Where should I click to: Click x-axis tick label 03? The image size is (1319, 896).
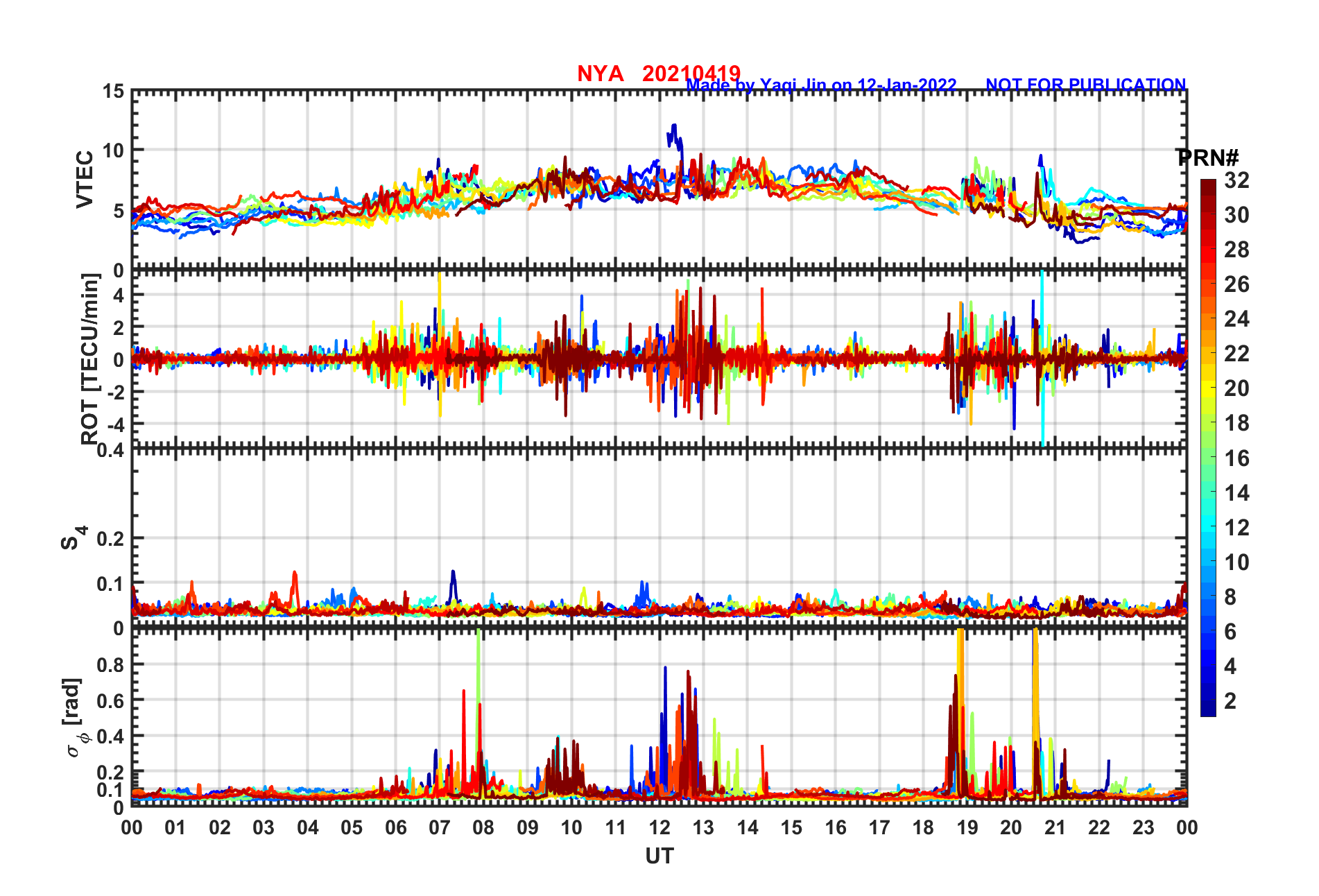pyautogui.click(x=264, y=827)
